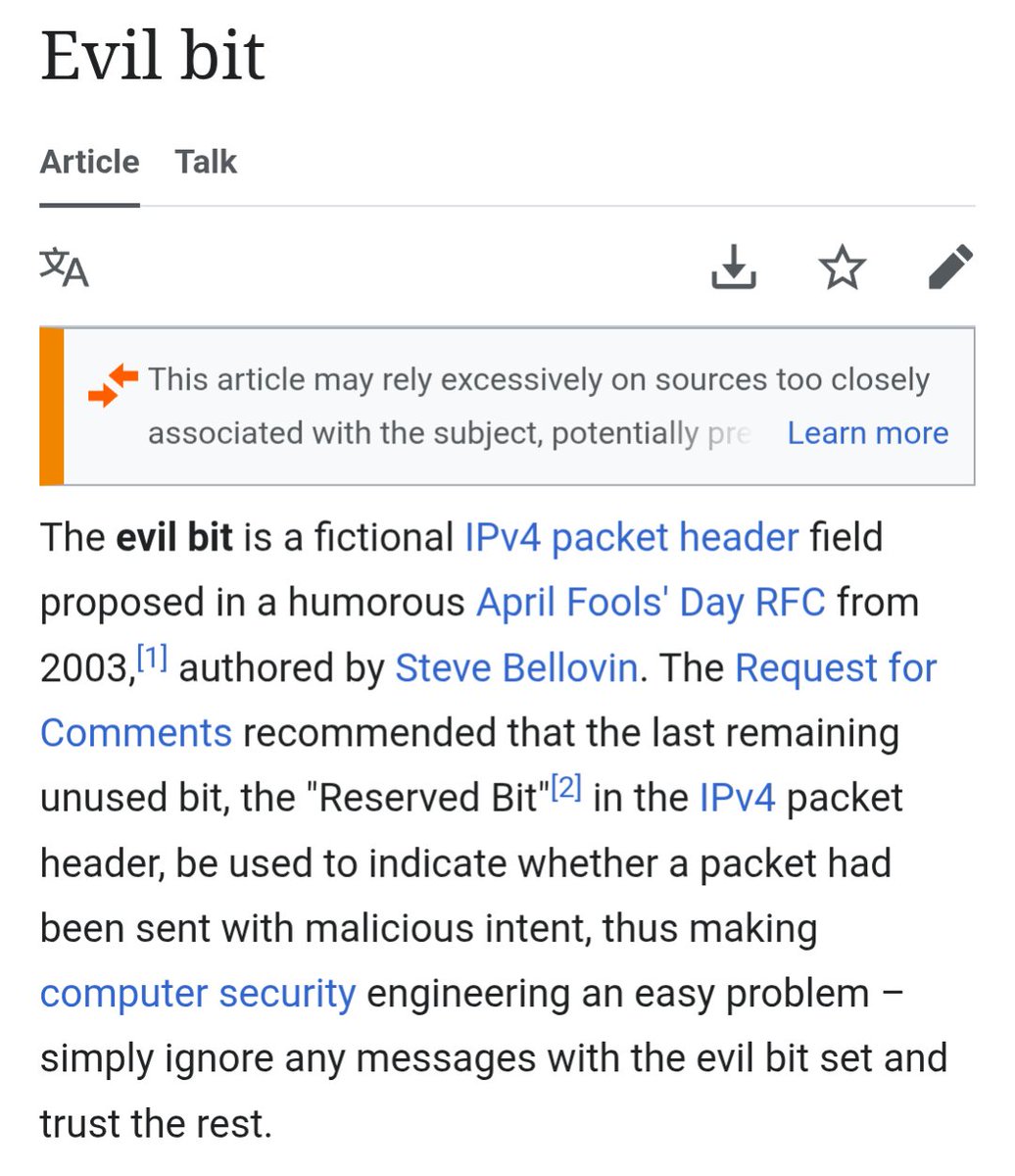1015x1176 pixels.
Task: Click the orange arrows notice icon
Action: pos(113,384)
